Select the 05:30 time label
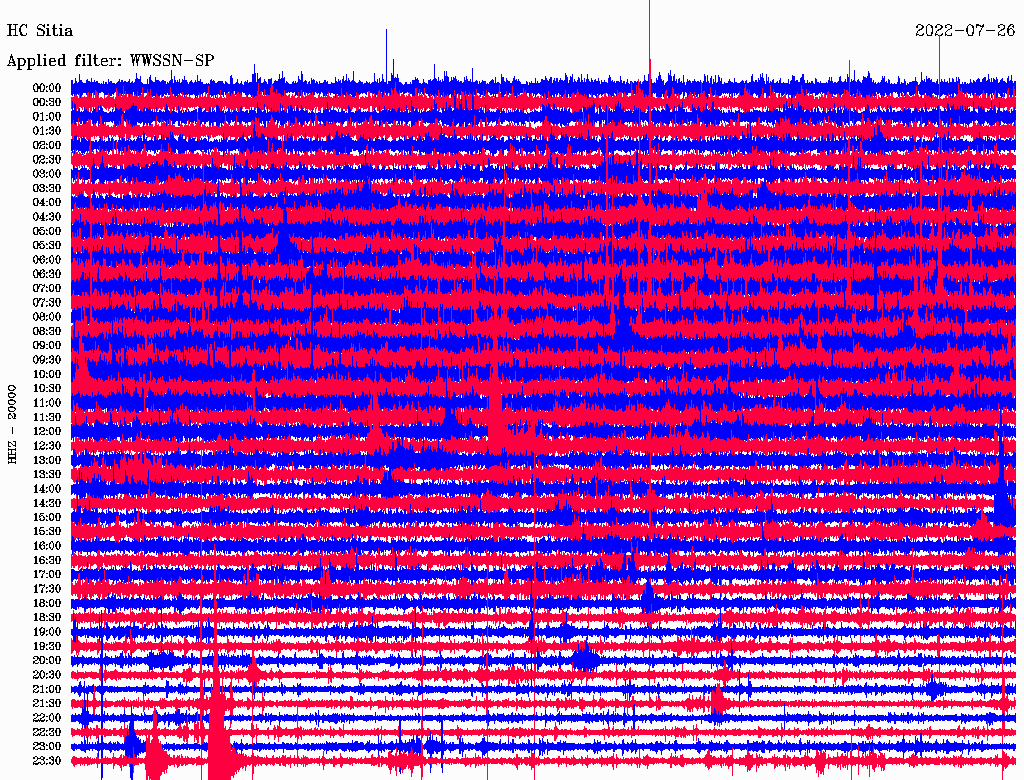 [47, 246]
